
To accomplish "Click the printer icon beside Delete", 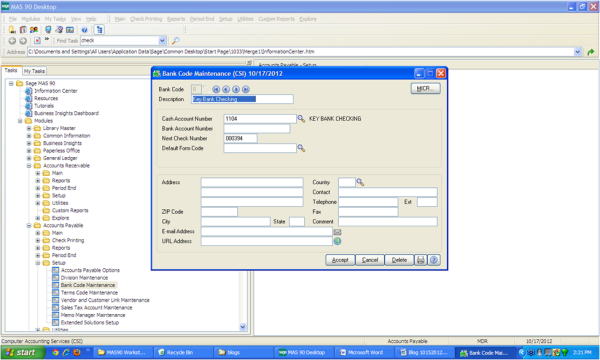I will (421, 260).
